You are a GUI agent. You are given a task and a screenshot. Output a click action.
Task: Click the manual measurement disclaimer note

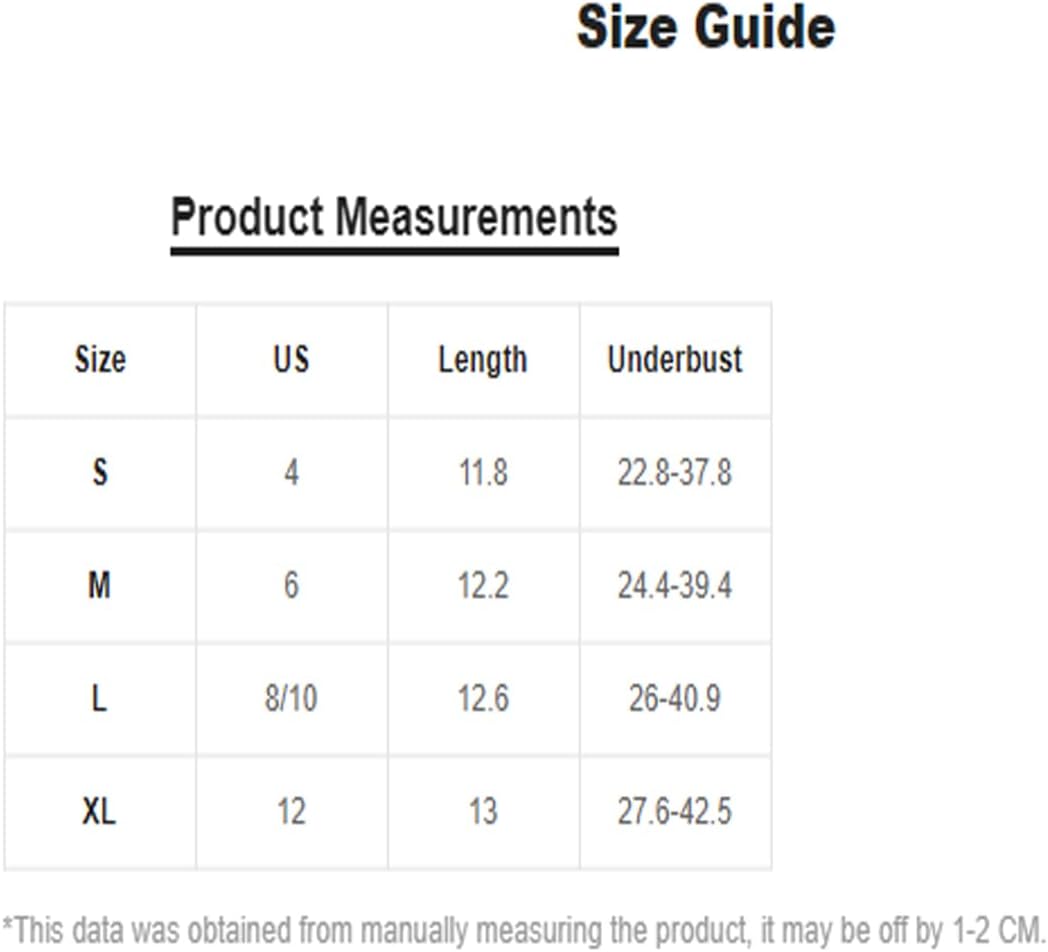(523, 931)
